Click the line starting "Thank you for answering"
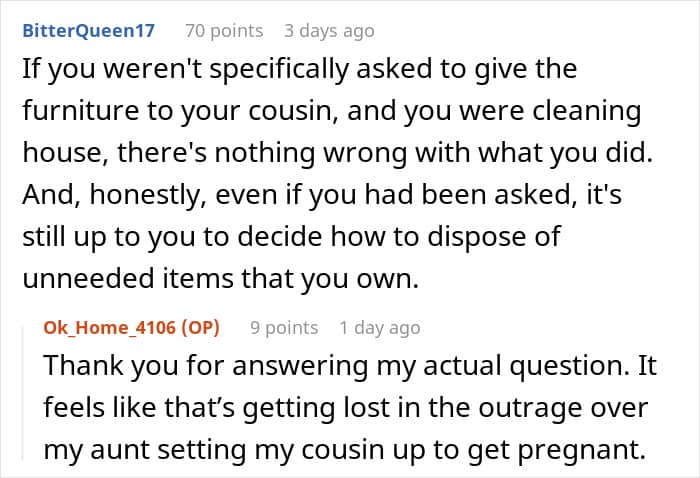 tap(348, 364)
